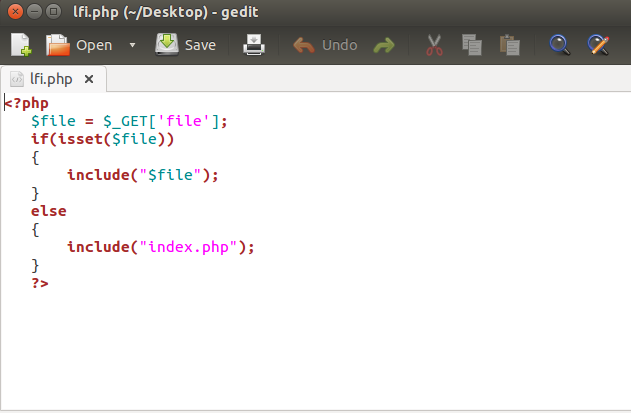Click the "?>" closing tag
The height and width of the screenshot is (413, 631).
[40, 283]
